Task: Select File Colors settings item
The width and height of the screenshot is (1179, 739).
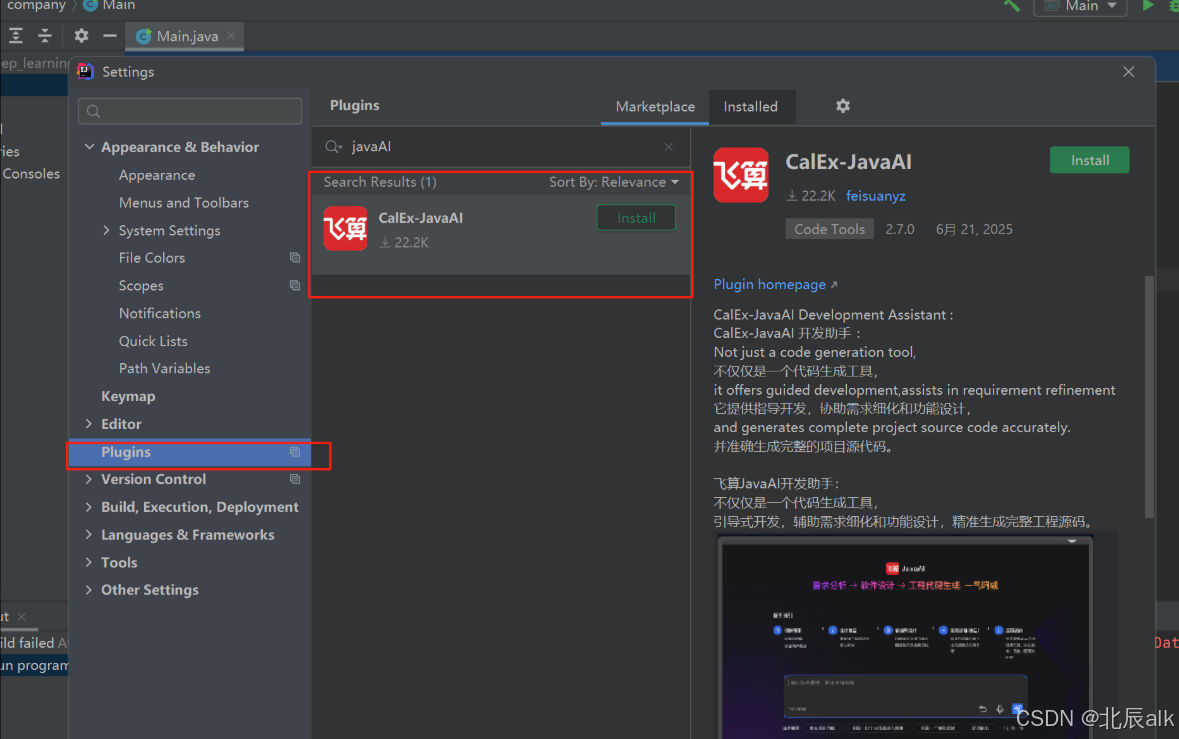Action: click(151, 258)
